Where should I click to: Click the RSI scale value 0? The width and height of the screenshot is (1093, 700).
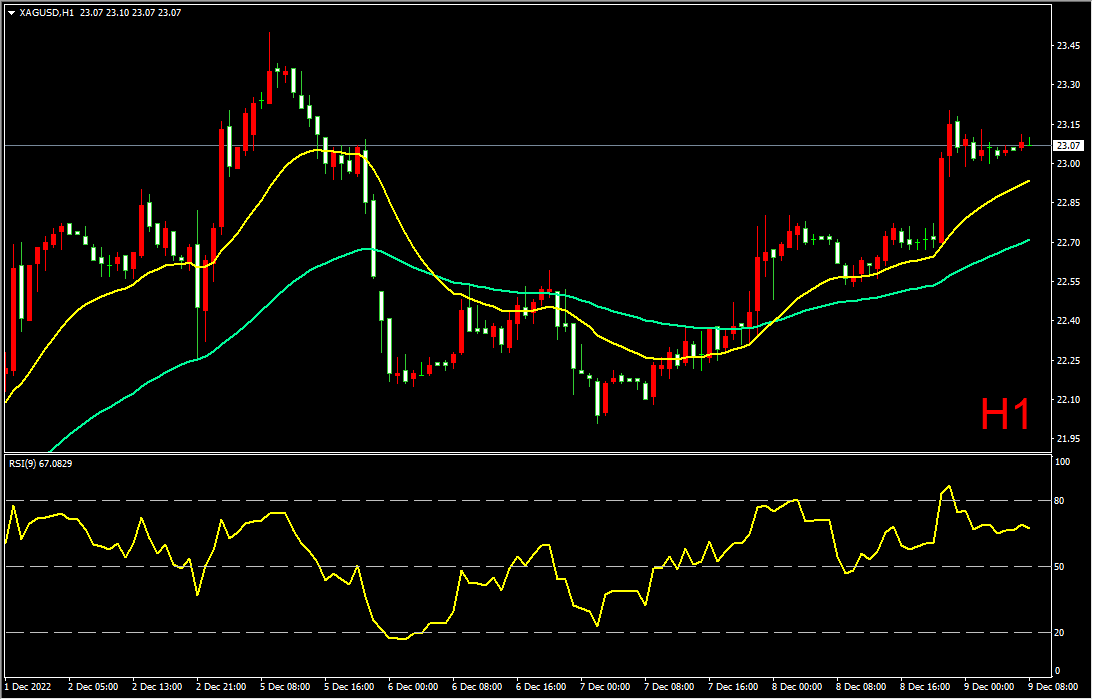coord(1059,671)
